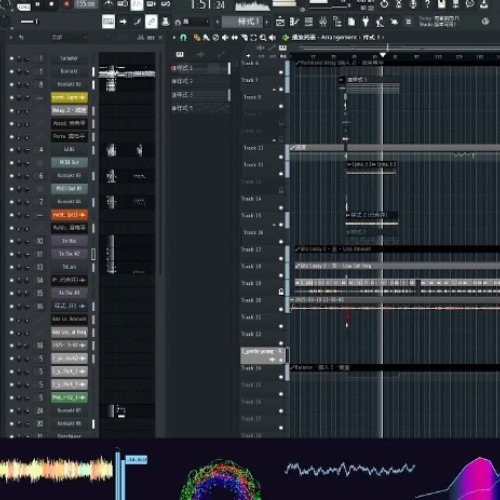Image resolution: width=500 pixels, height=500 pixels.
Task: Click the green channel button in rack
Action: (69, 397)
